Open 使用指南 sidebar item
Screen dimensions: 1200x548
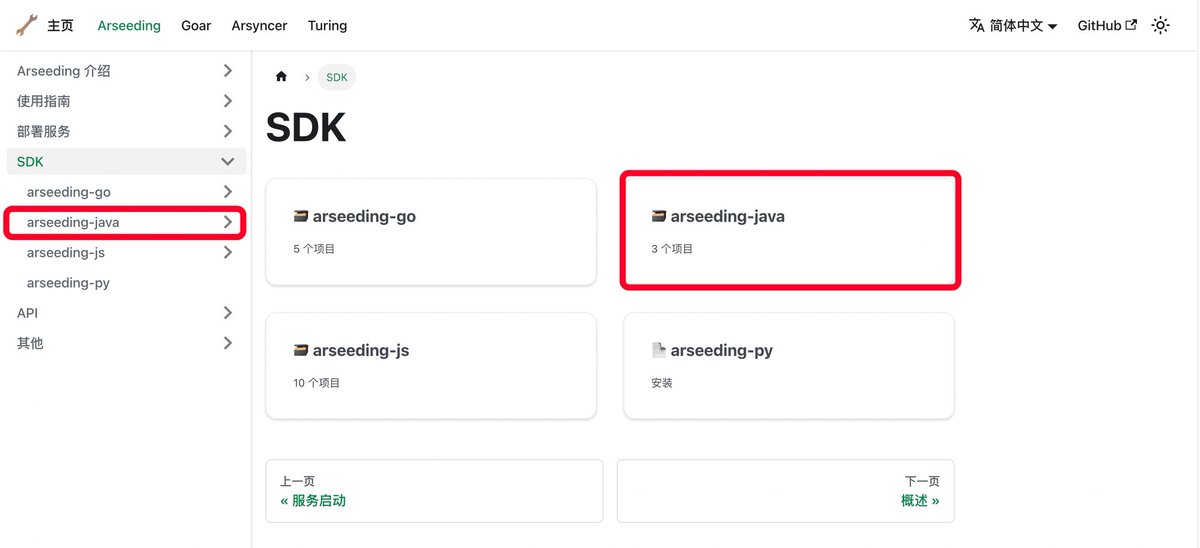(x=44, y=101)
